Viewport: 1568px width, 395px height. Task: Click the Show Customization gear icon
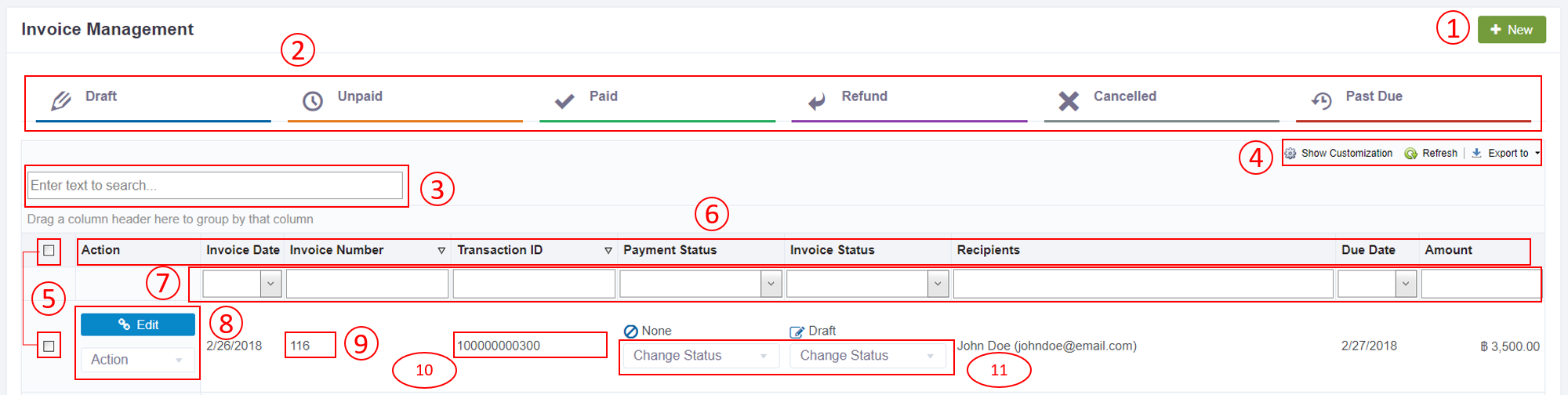tap(1290, 154)
